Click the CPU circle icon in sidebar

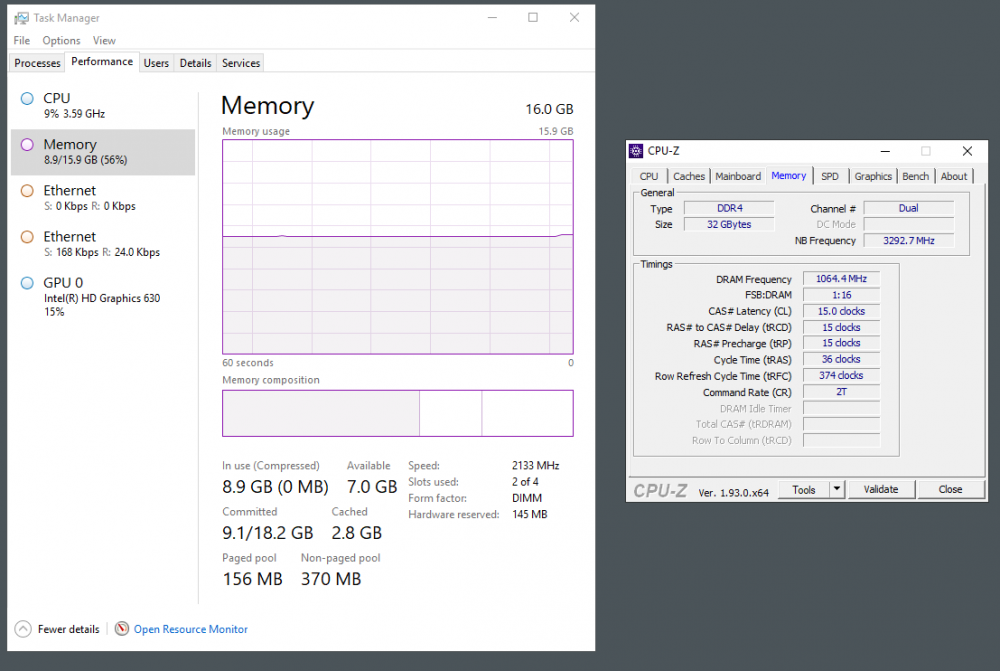tap(27, 98)
